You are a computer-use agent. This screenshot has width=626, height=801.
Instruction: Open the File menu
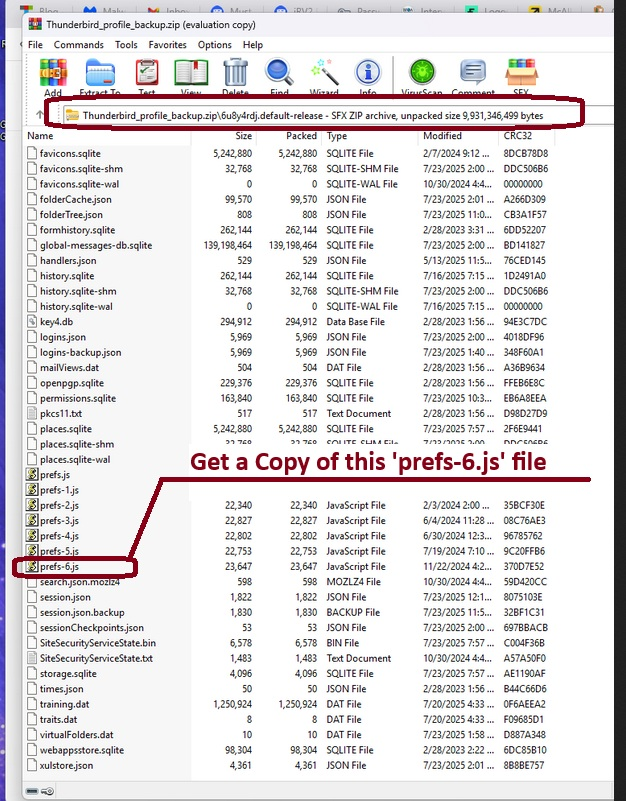pyautogui.click(x=35, y=45)
